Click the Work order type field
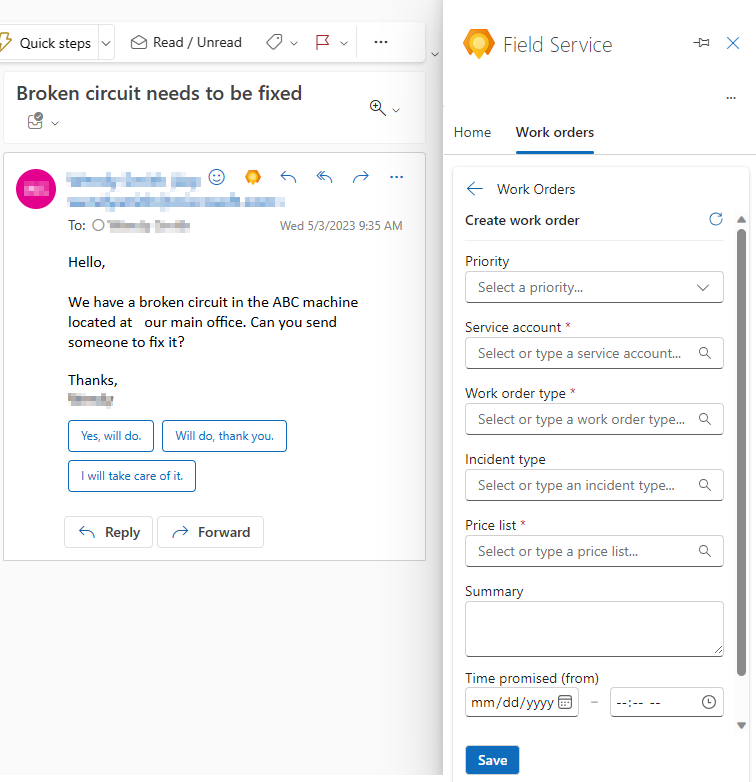The height and width of the screenshot is (782, 756). (x=594, y=419)
